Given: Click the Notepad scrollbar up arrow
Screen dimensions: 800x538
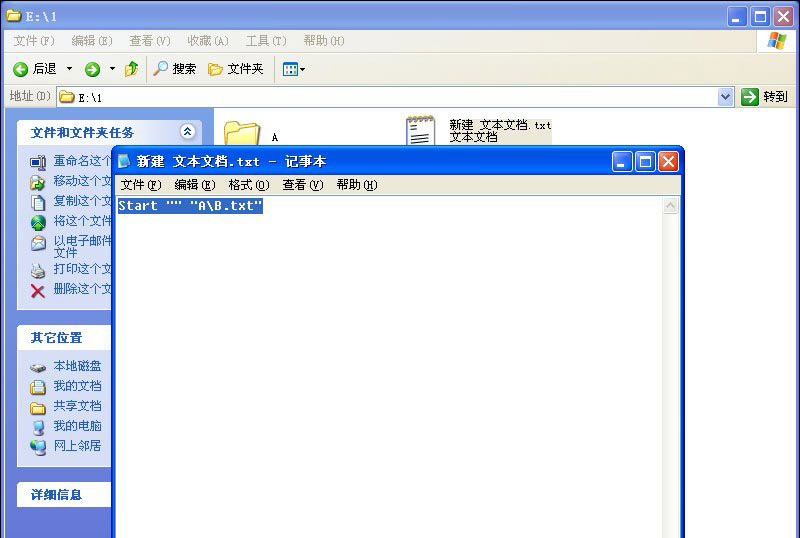Looking at the screenshot, I should [x=670, y=206].
